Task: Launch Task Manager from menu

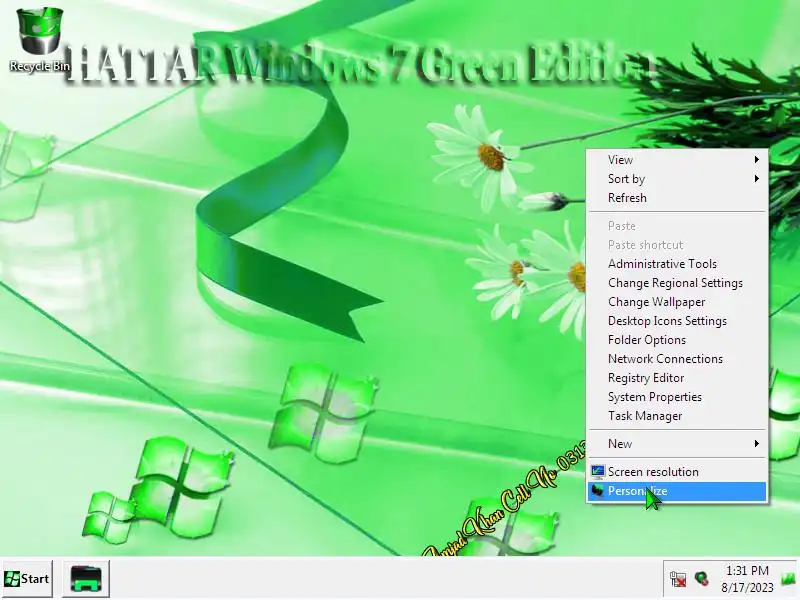Action: coord(678,416)
